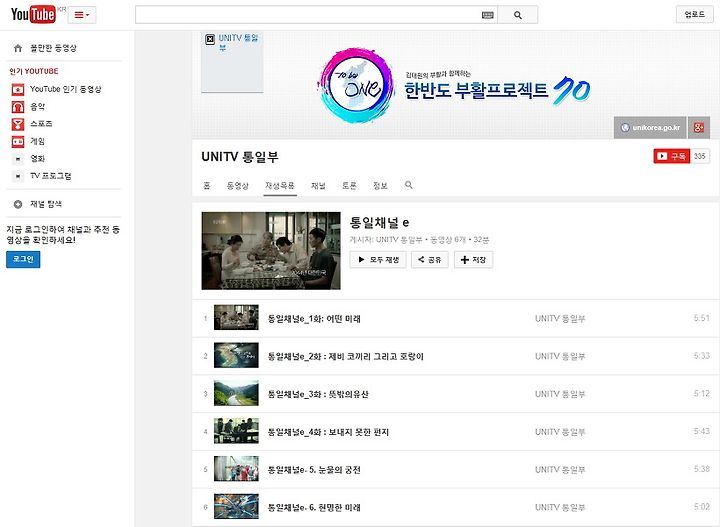Click the 저장 save playlist button
The width and height of the screenshot is (720, 527).
pos(473,260)
